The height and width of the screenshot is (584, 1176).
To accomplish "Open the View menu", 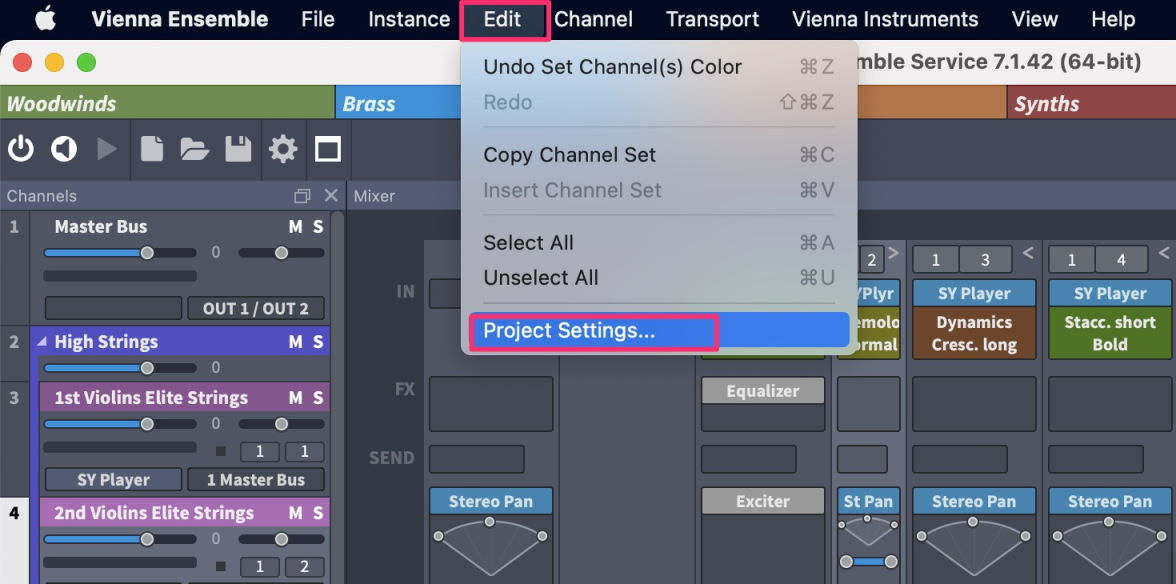I will click(1035, 19).
